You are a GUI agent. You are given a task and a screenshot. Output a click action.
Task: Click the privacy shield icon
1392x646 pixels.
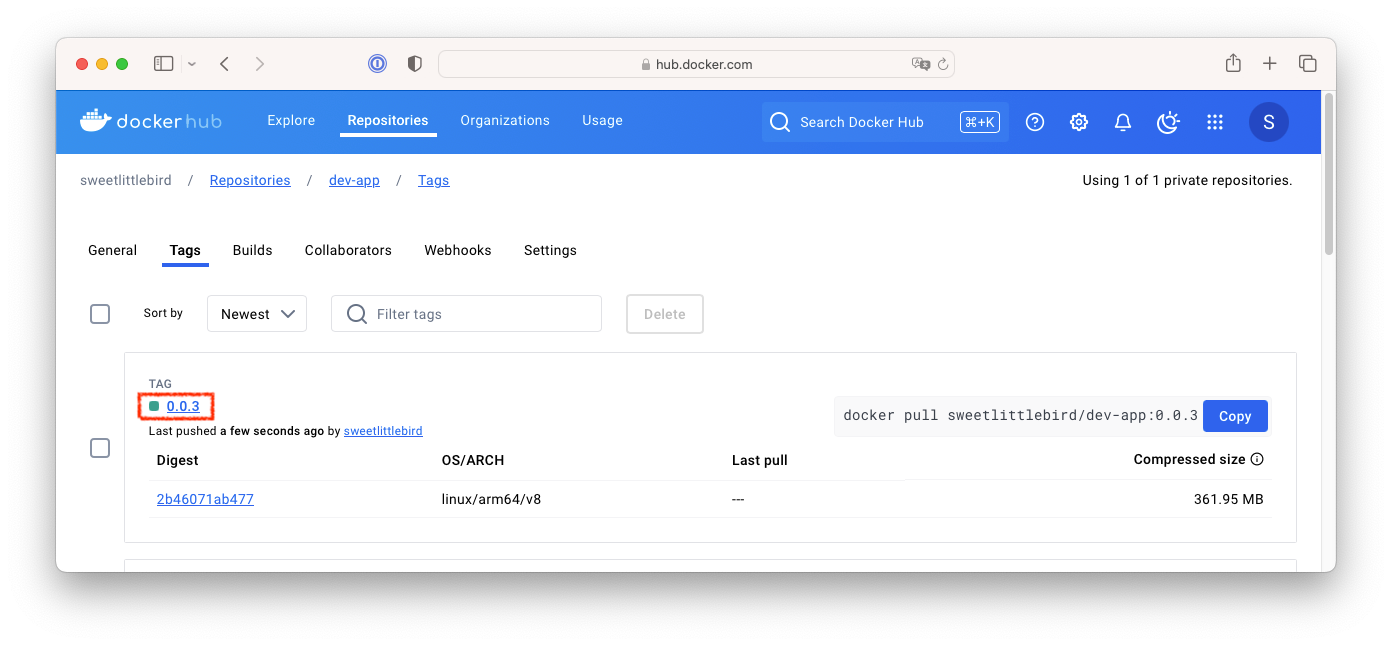[x=414, y=64]
